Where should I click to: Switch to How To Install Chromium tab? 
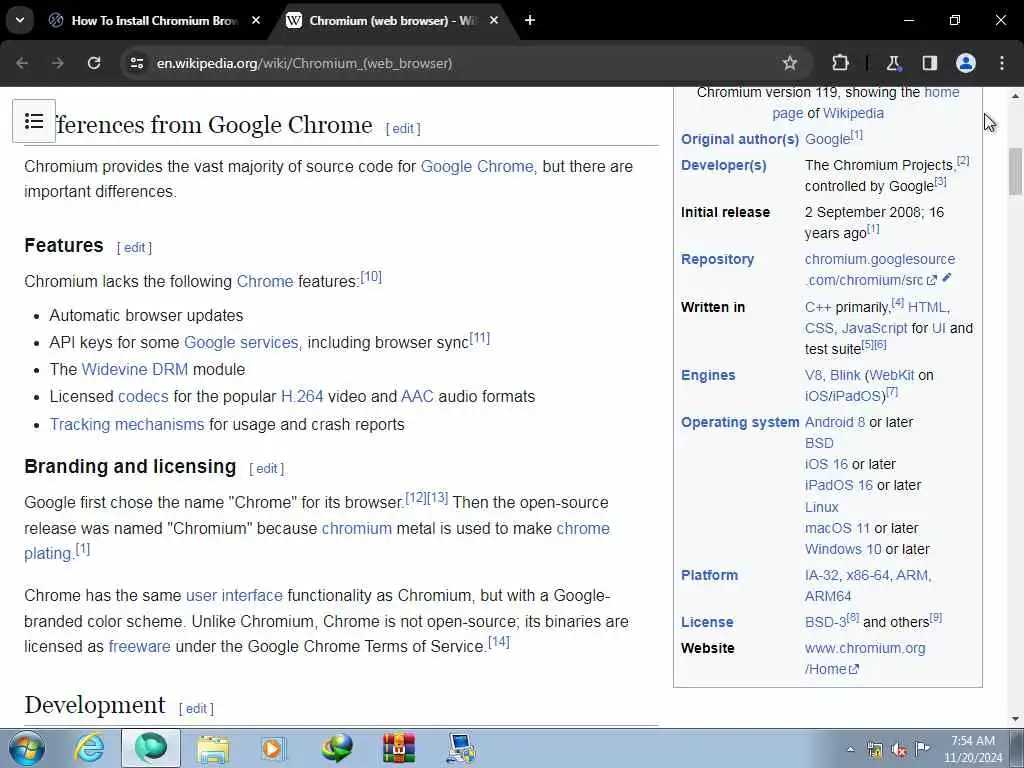pos(153,21)
